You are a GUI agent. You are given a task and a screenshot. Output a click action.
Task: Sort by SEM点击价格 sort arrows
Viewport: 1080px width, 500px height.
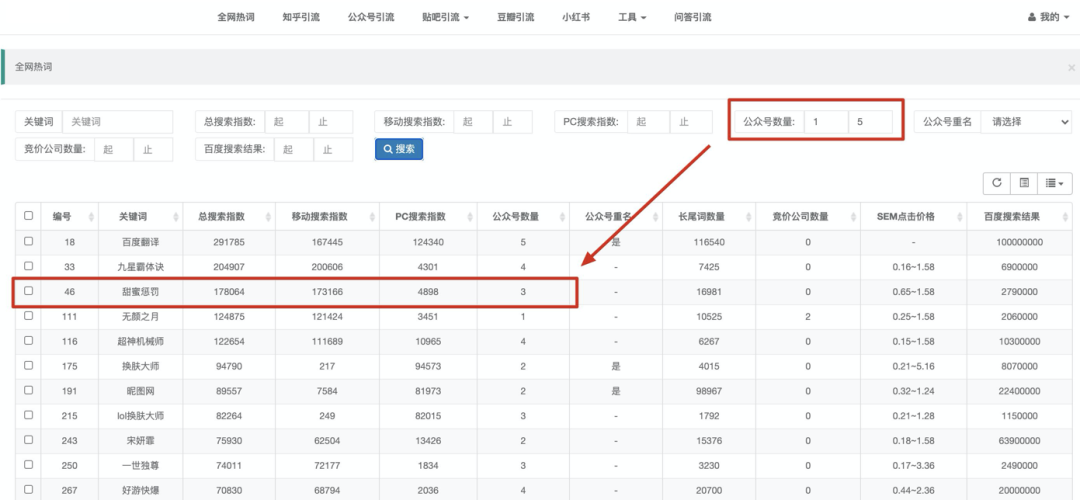pos(958,217)
